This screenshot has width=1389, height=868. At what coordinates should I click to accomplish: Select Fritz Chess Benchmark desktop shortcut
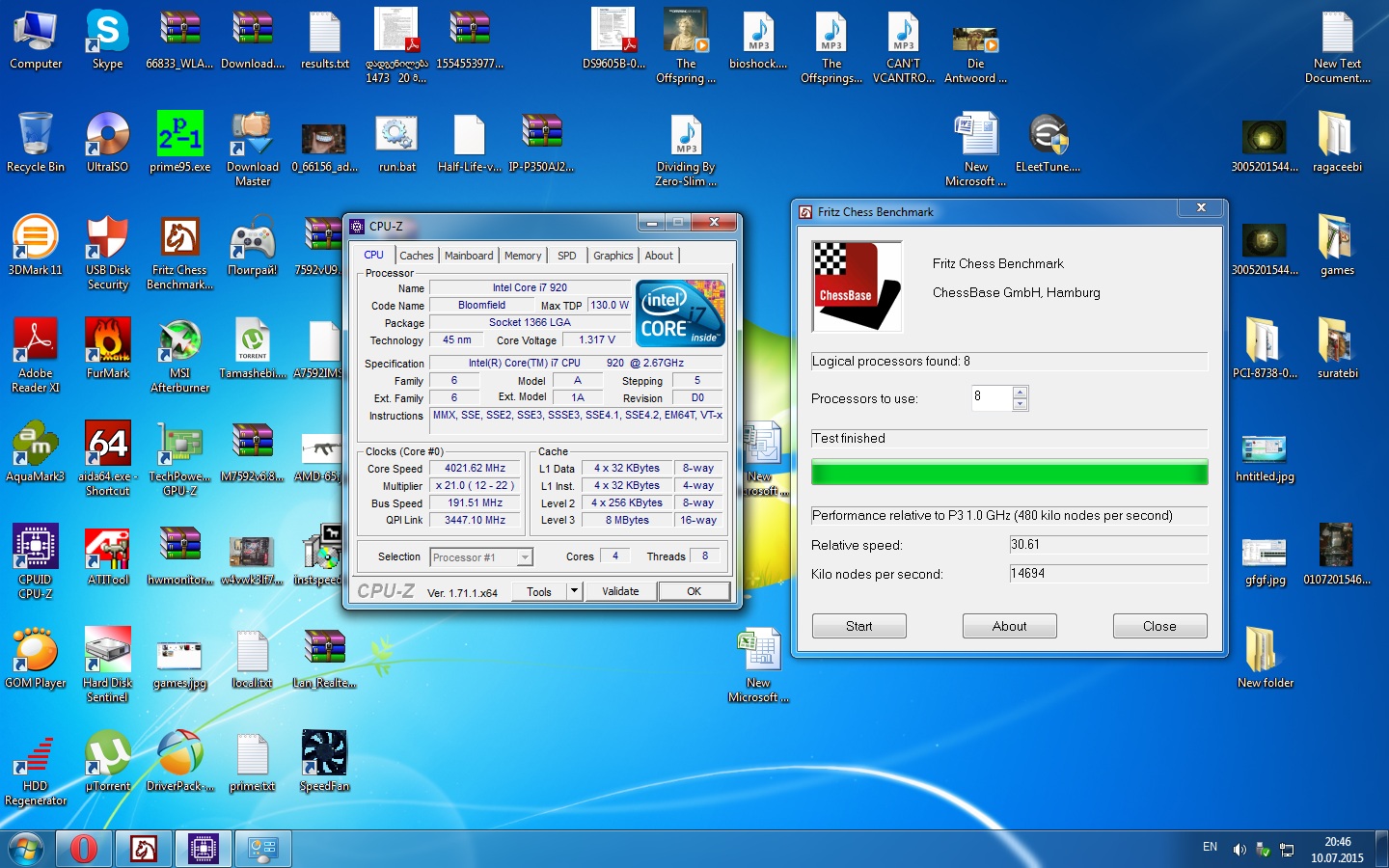click(x=180, y=253)
